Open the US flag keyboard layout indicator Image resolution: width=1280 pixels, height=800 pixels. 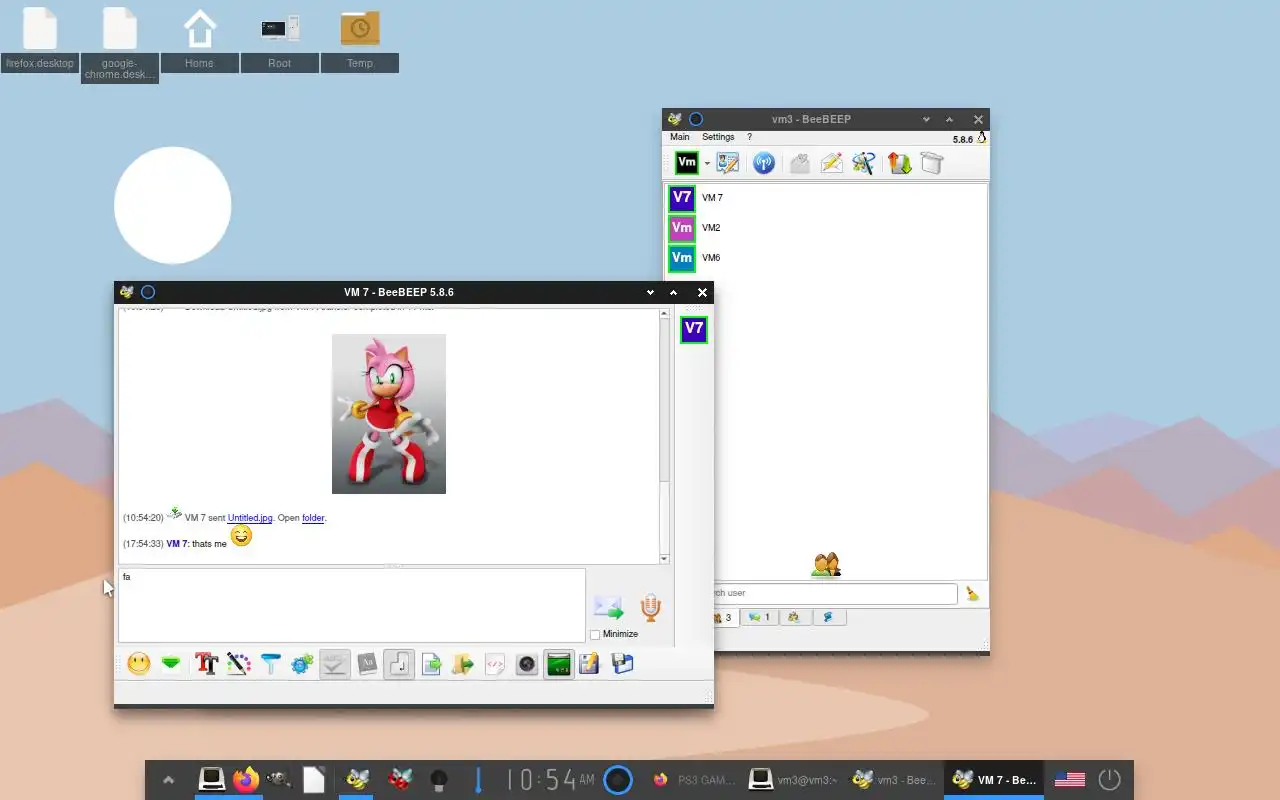(1070, 780)
